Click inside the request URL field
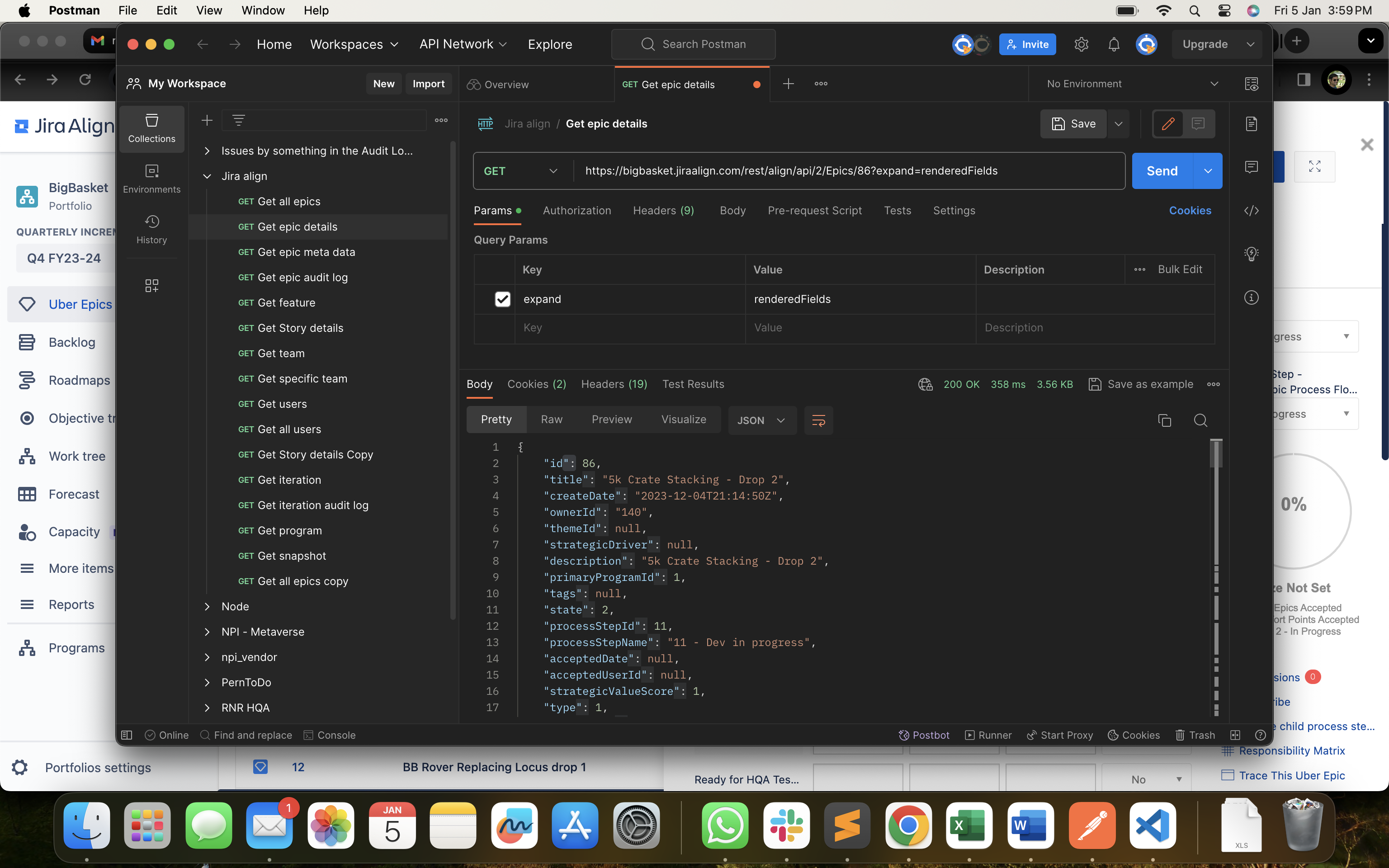Screen dimensions: 1389x868 792,170
